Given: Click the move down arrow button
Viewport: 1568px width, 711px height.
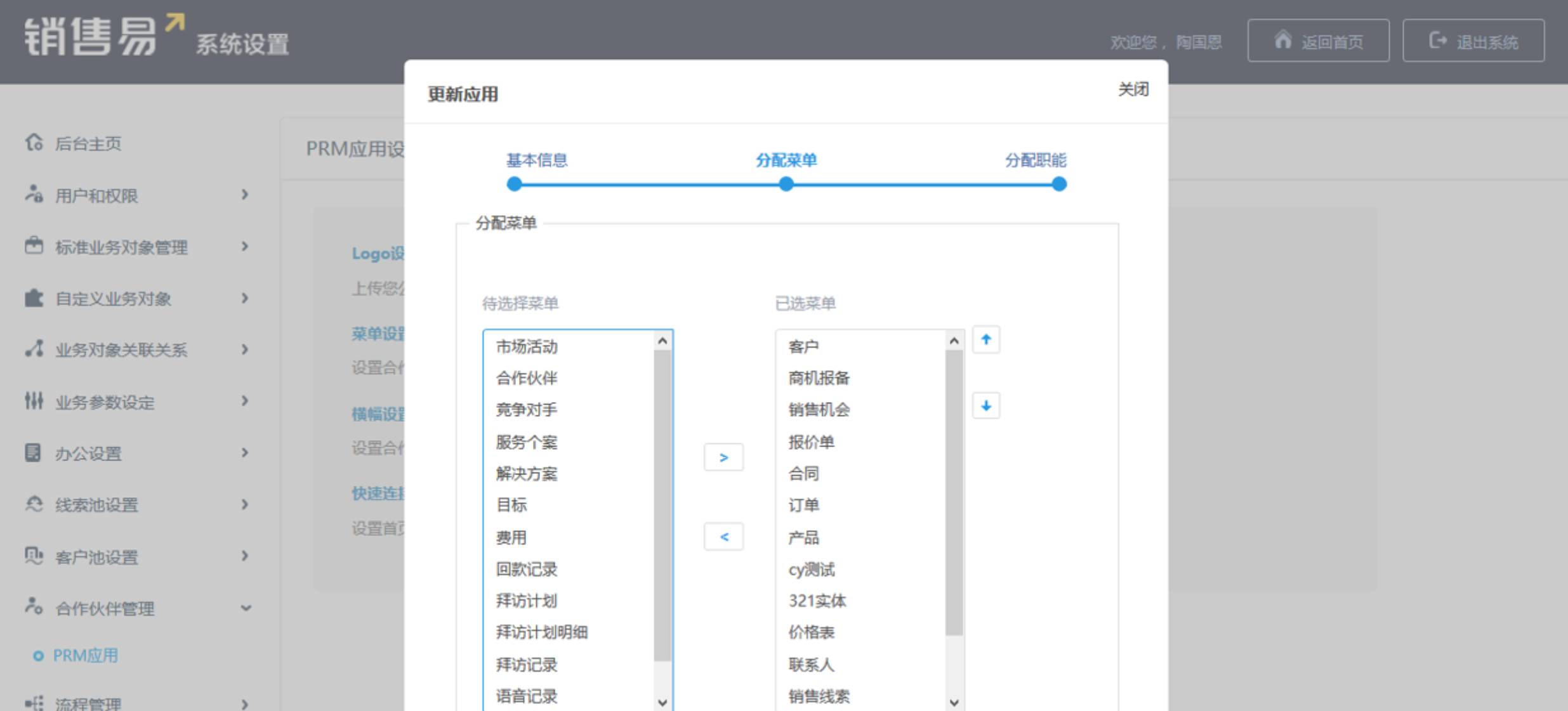Looking at the screenshot, I should [x=985, y=406].
